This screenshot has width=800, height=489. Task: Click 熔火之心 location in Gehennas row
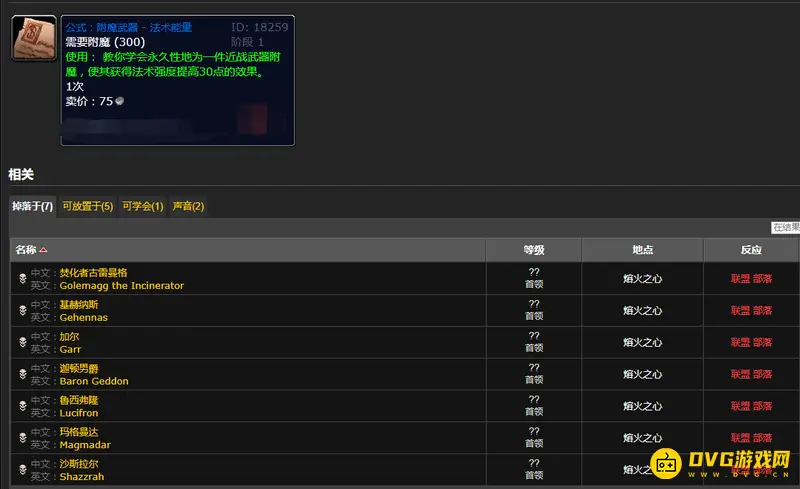coord(642,310)
